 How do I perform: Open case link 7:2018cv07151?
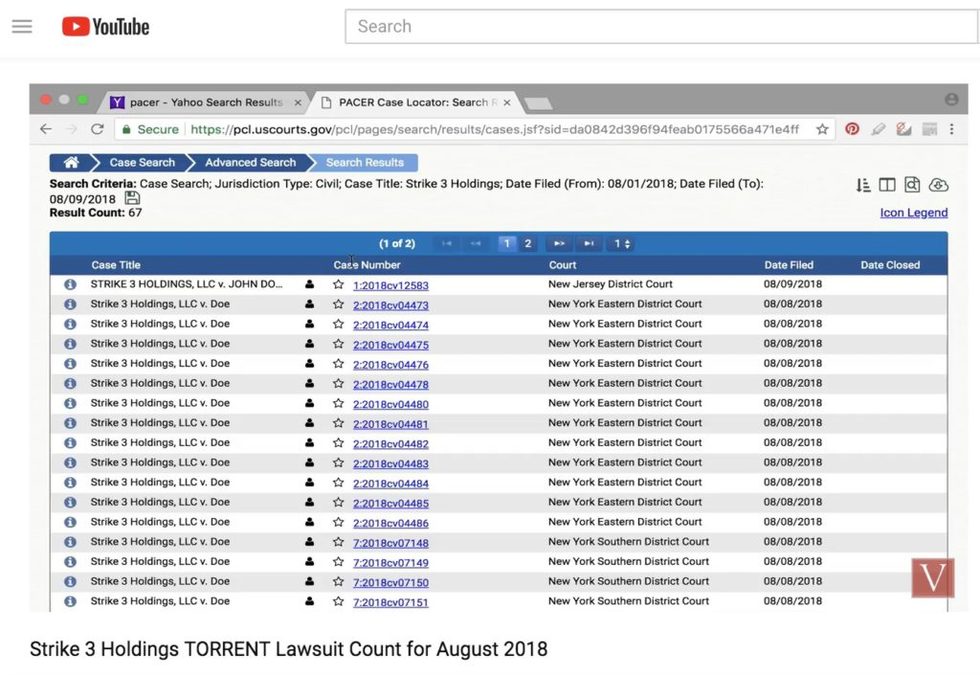[391, 602]
